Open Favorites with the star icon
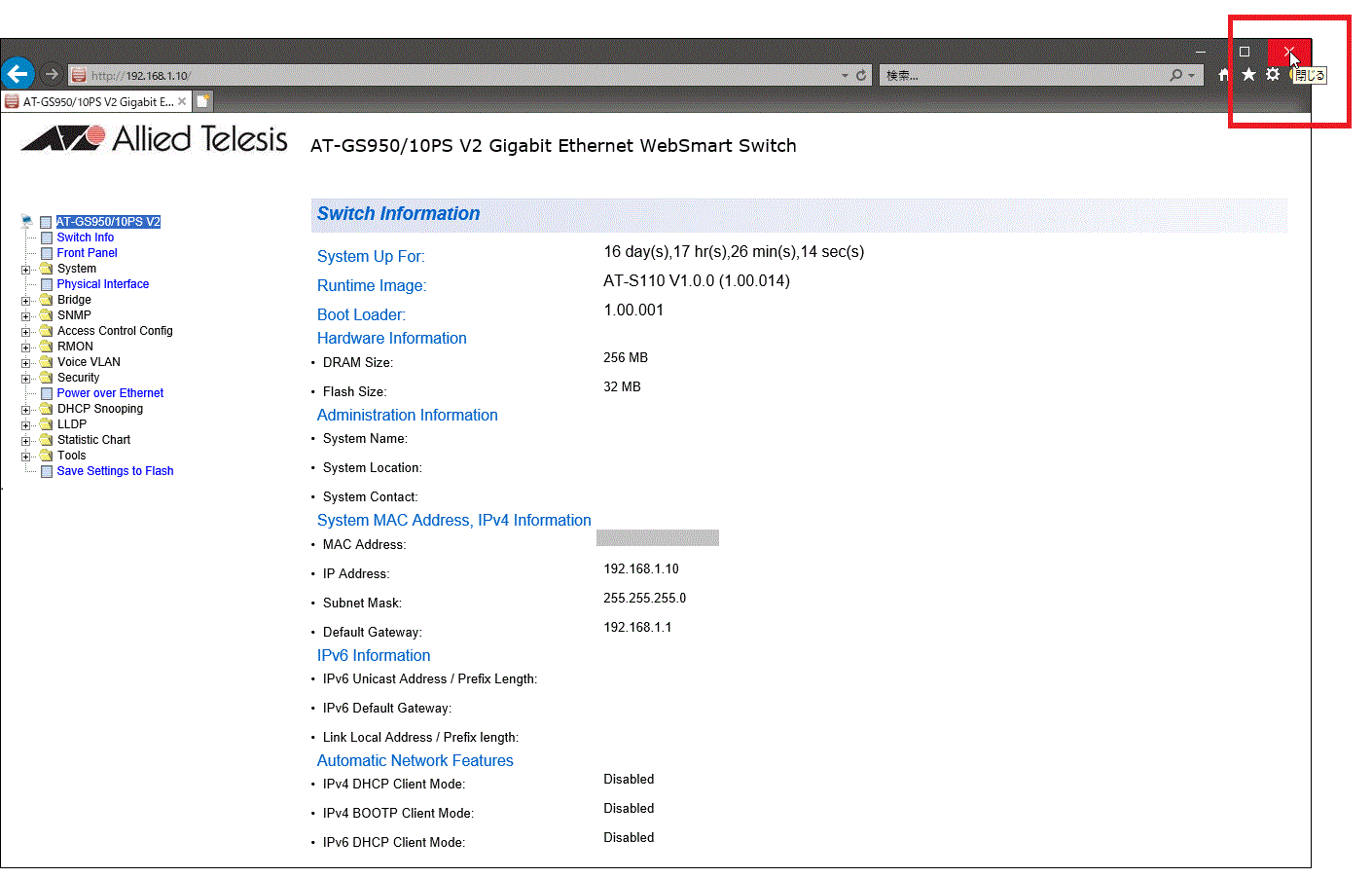Screen dimensions: 1372x878 pos(1248,75)
